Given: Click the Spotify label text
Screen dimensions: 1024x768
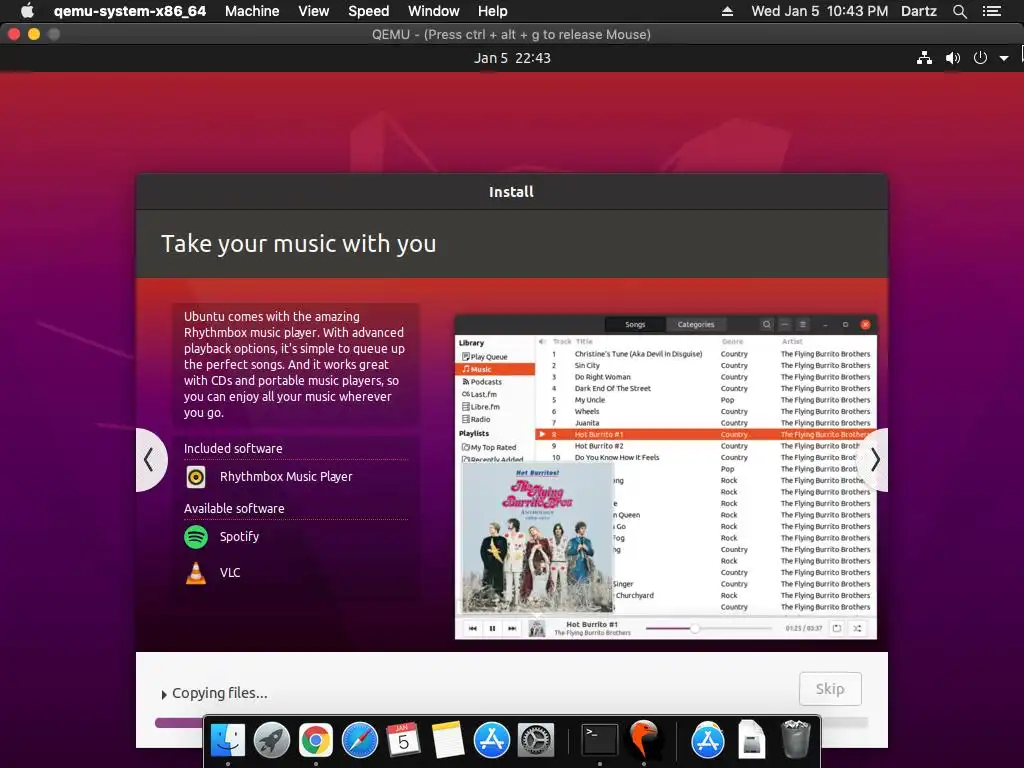Looking at the screenshot, I should pyautogui.click(x=239, y=537).
